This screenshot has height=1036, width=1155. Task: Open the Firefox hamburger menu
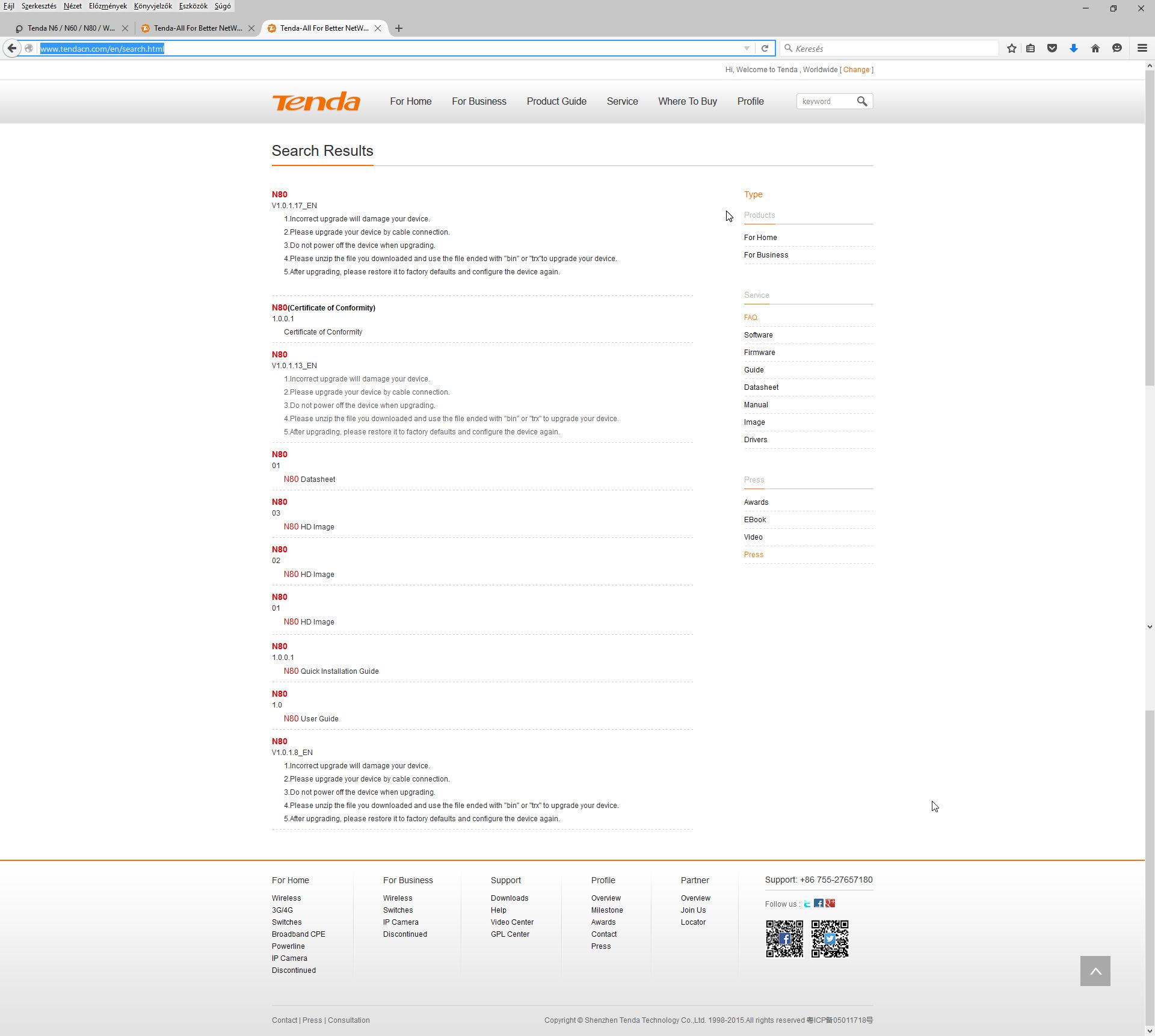coord(1142,49)
